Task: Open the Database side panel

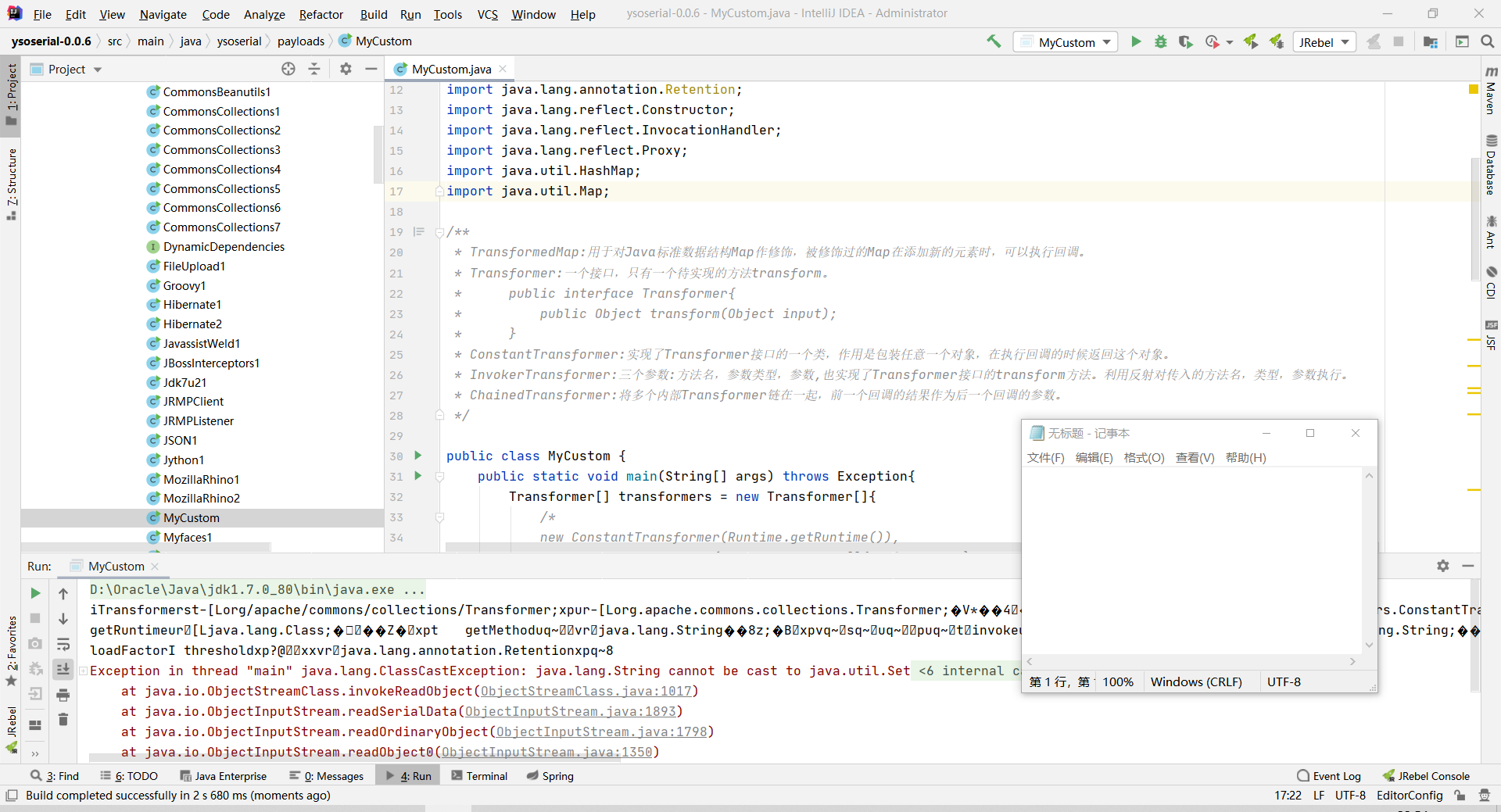Action: pyautogui.click(x=1491, y=165)
